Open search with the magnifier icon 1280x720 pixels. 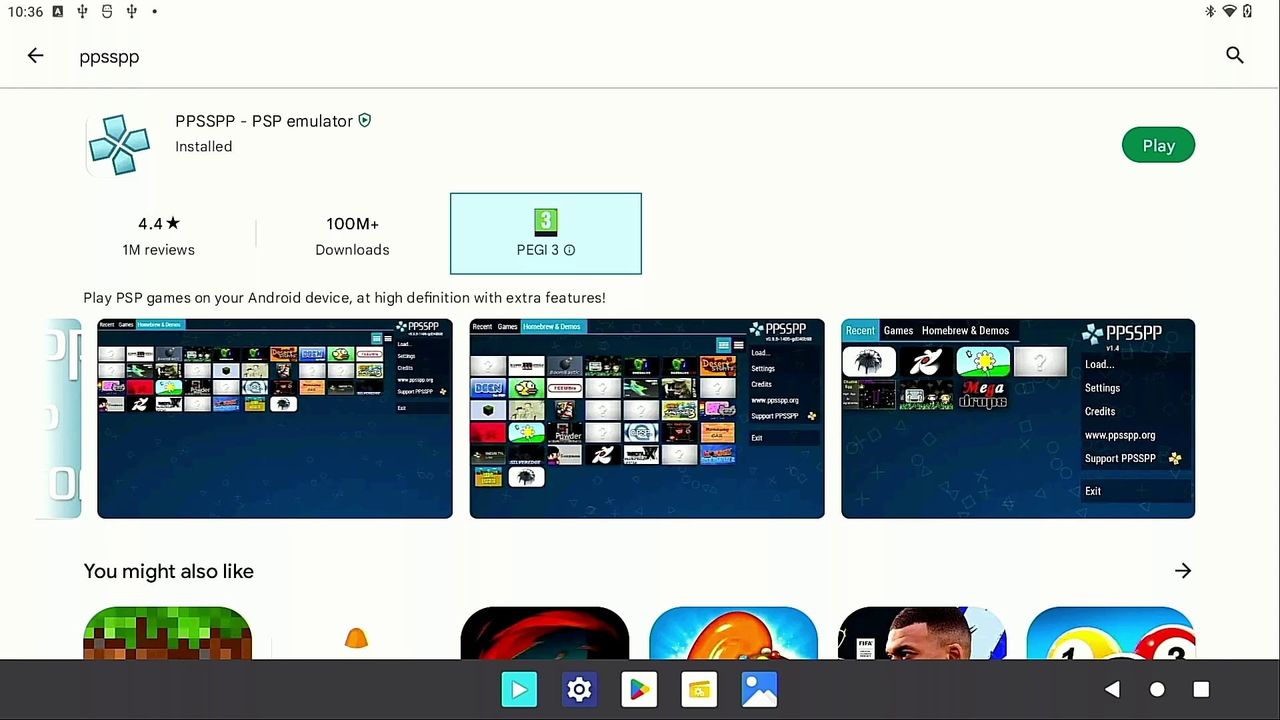click(1235, 56)
